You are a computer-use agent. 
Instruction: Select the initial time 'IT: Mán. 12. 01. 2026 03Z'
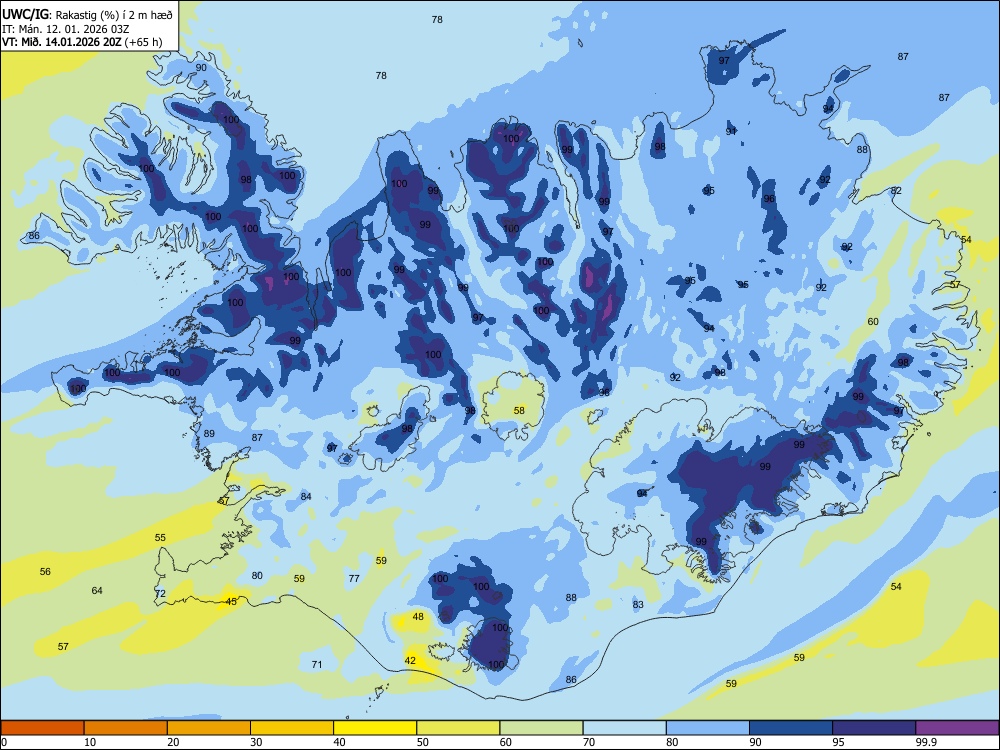pyautogui.click(x=65, y=29)
